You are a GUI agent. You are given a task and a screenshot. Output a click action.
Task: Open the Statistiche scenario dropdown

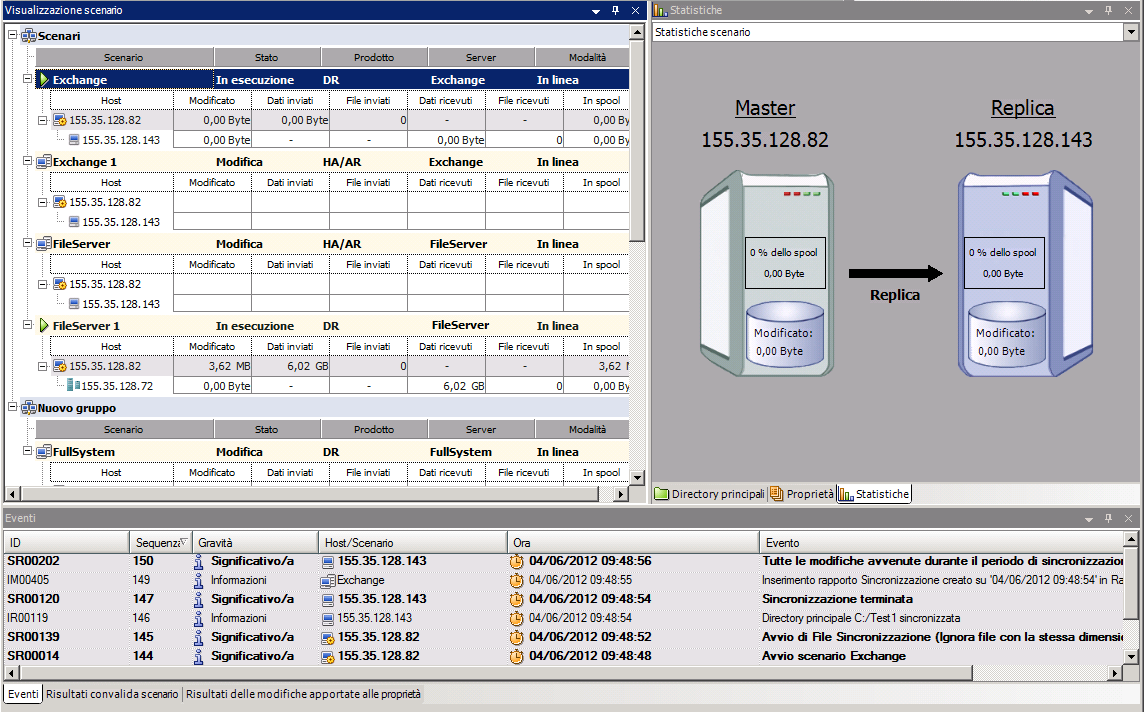click(x=1131, y=32)
